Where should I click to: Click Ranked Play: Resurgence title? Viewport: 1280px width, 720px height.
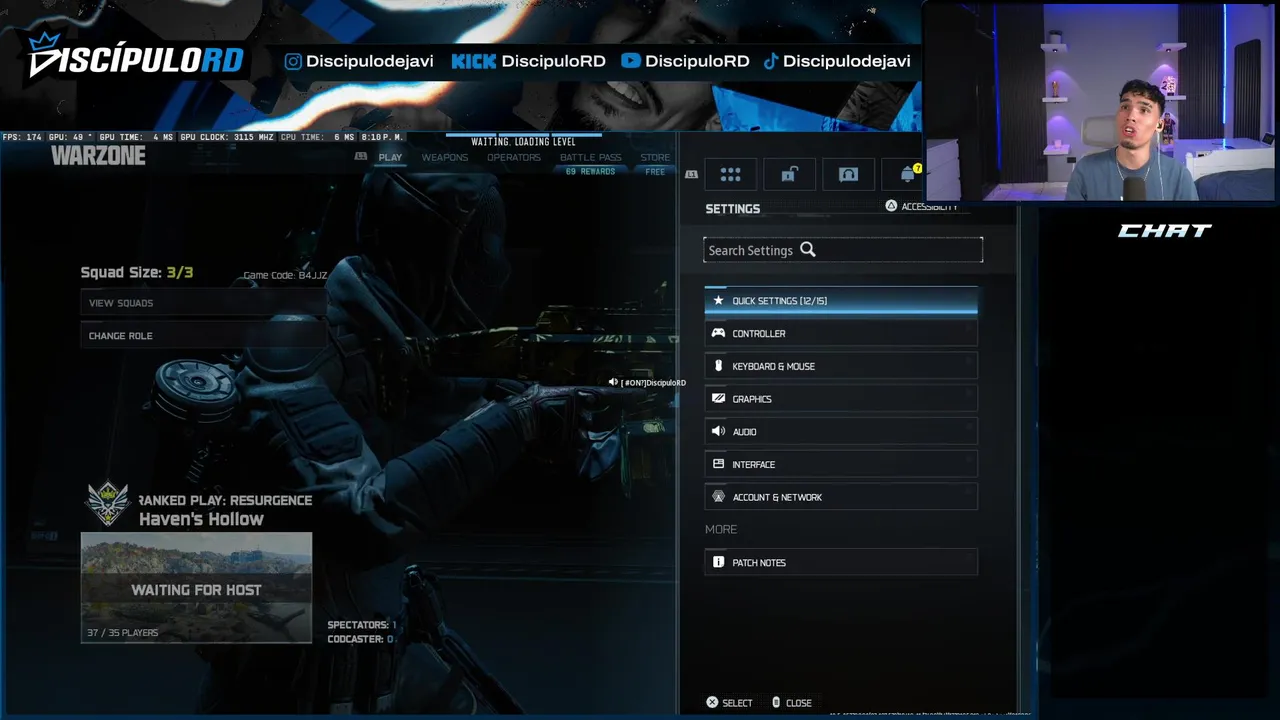pyautogui.click(x=225, y=500)
